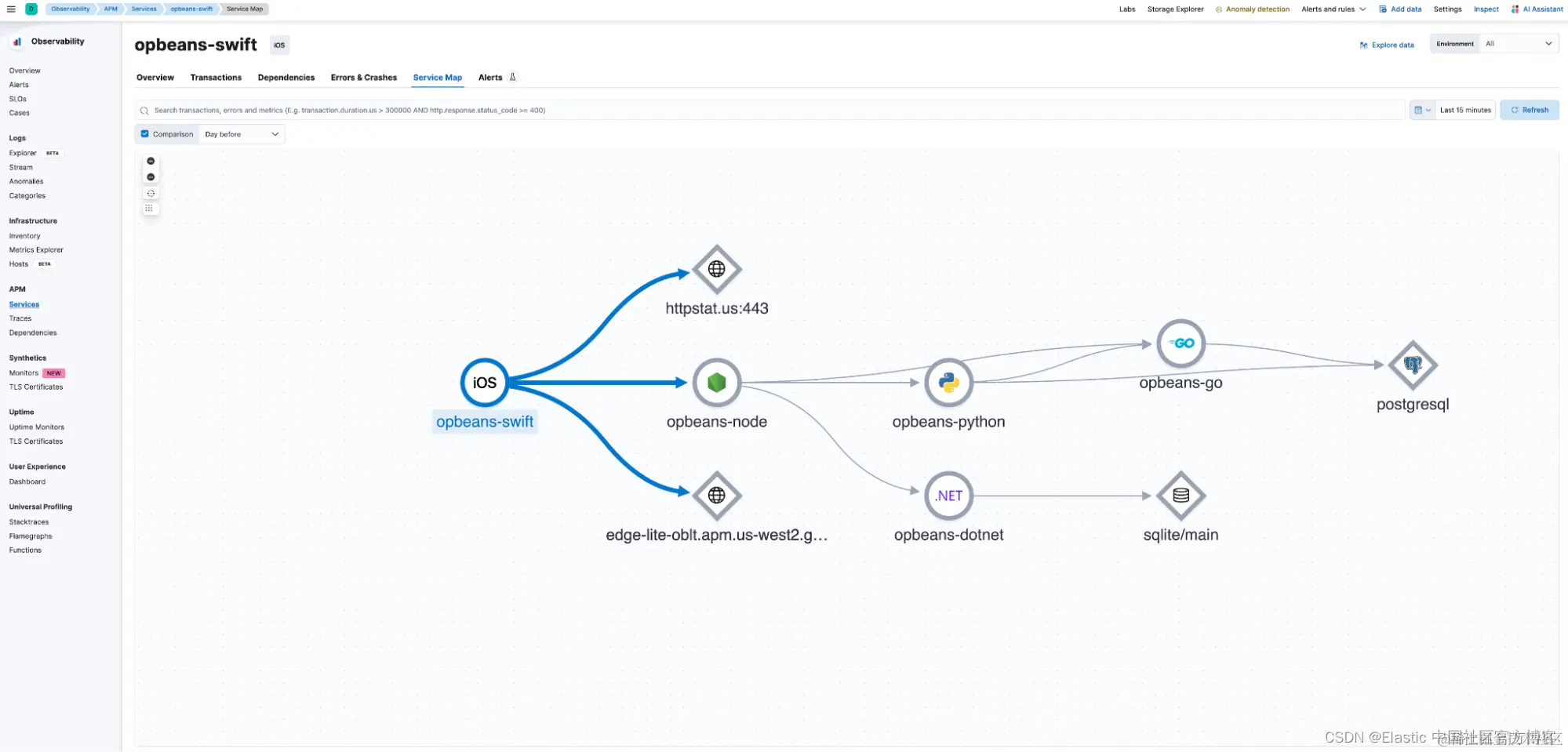Viewport: 1568px width, 752px height.
Task: Open Cases in the sidebar
Action: click(19, 113)
